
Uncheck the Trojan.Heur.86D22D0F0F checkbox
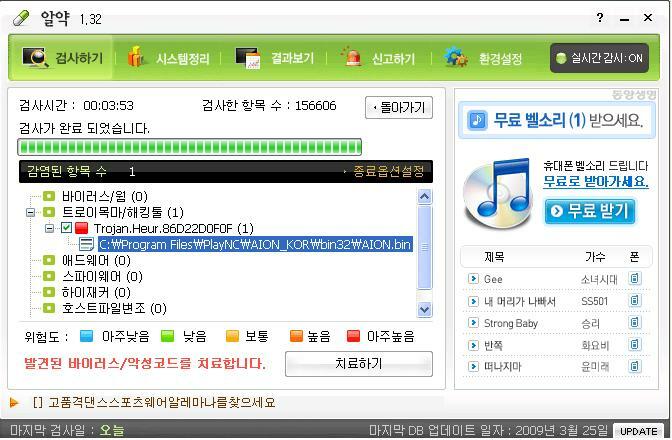pyautogui.click(x=66, y=227)
